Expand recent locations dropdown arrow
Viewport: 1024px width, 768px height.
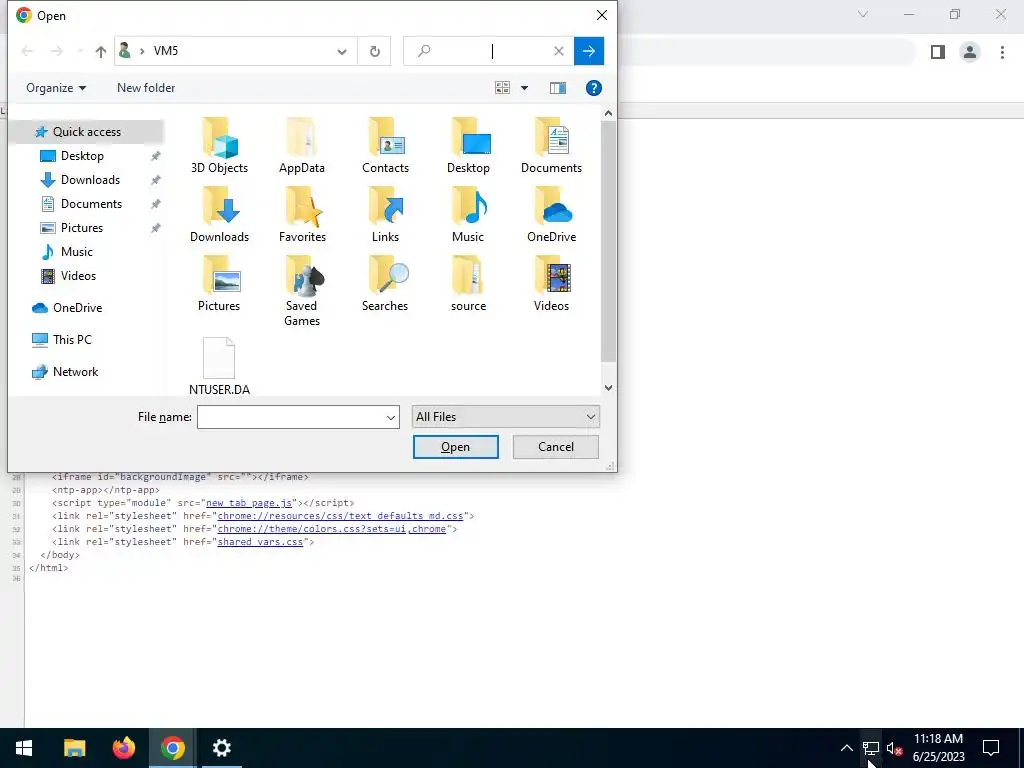tap(80, 51)
